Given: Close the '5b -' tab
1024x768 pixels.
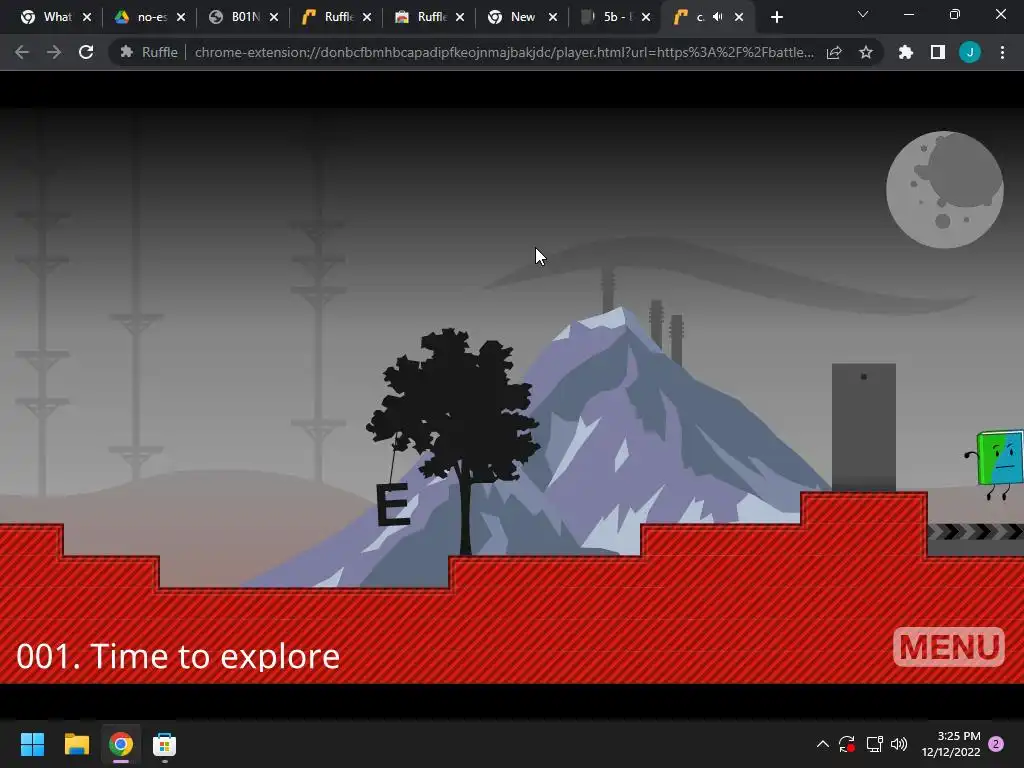Looking at the screenshot, I should coord(646,18).
